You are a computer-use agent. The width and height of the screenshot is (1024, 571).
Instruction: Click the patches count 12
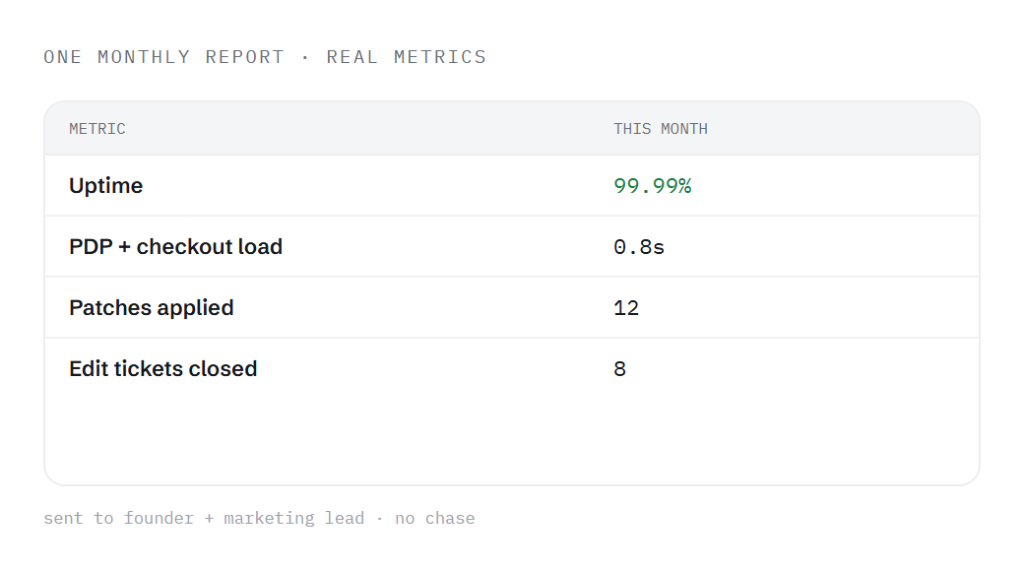click(x=626, y=308)
